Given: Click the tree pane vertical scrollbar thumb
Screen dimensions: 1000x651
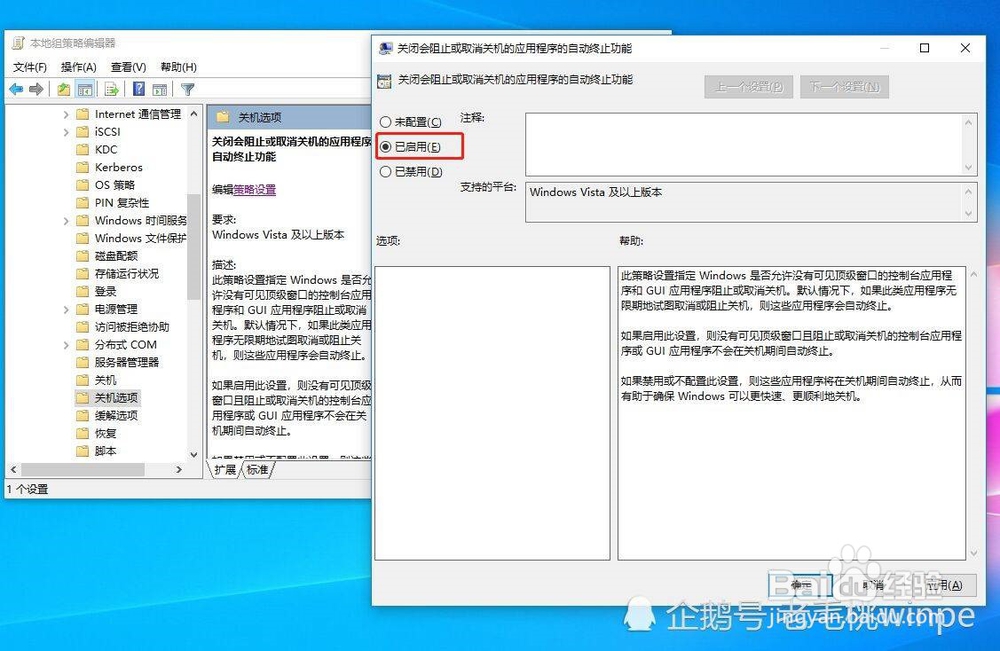Looking at the screenshot, I should (x=194, y=246).
